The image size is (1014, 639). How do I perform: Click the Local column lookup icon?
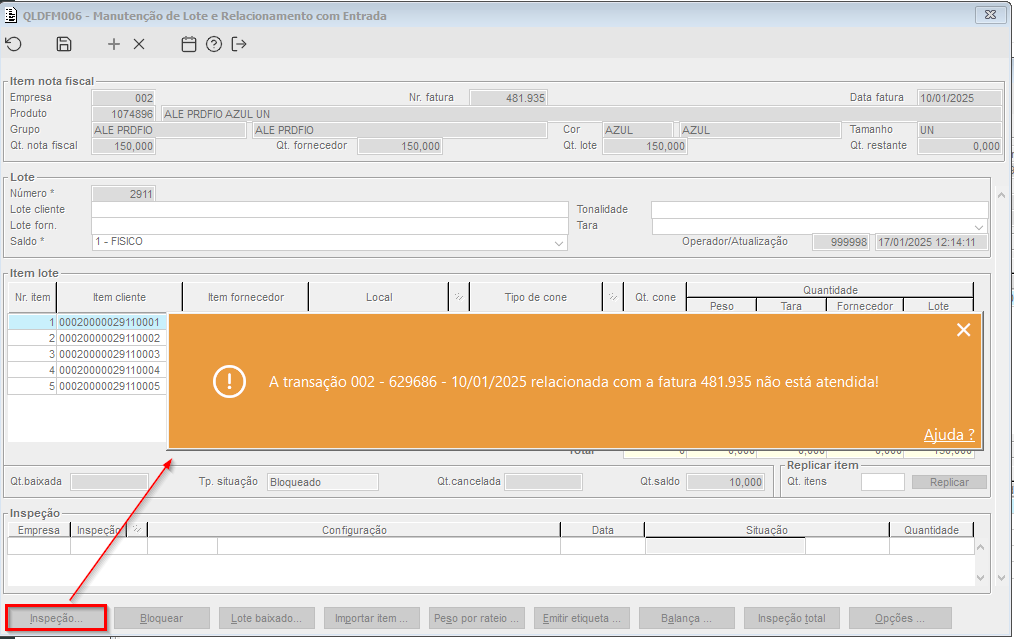(x=458, y=297)
